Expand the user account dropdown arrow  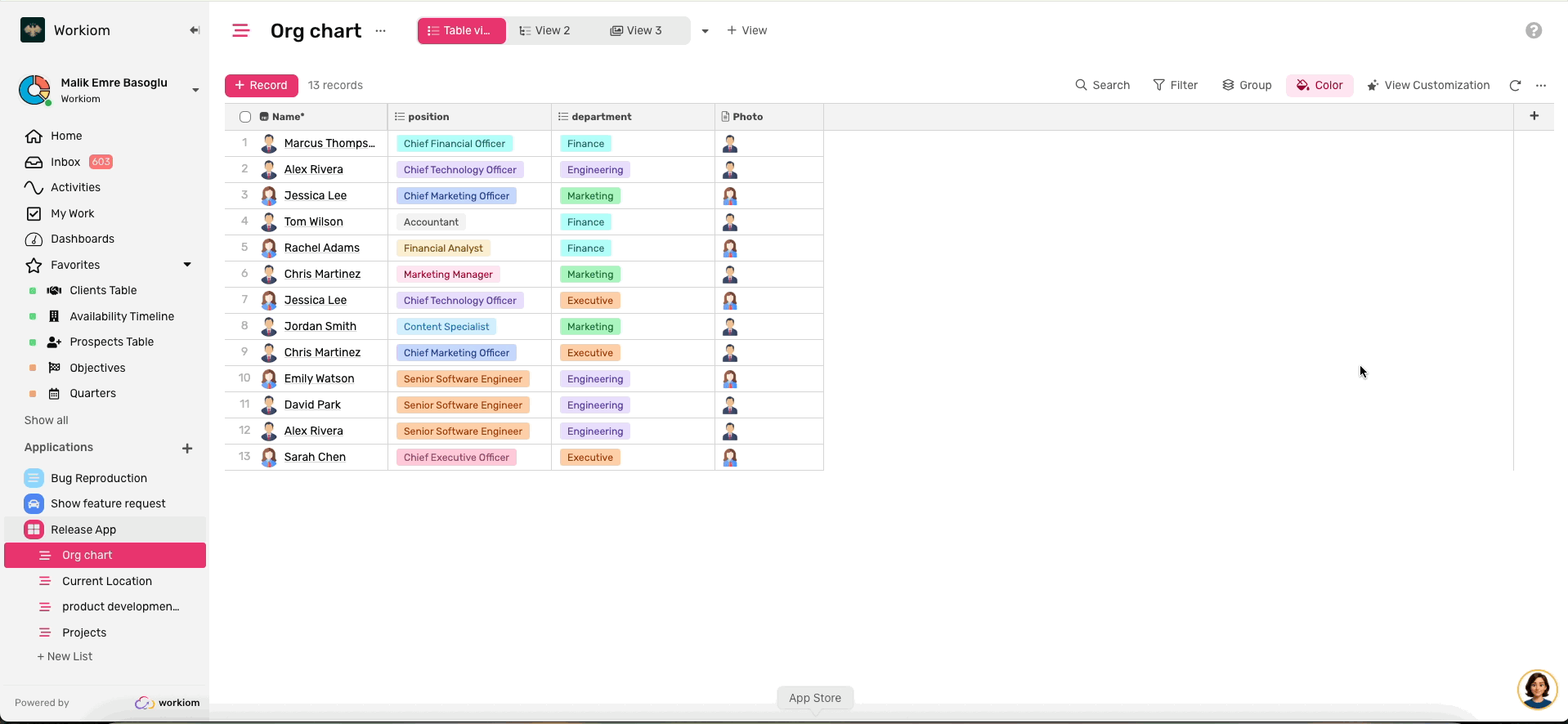[x=195, y=90]
